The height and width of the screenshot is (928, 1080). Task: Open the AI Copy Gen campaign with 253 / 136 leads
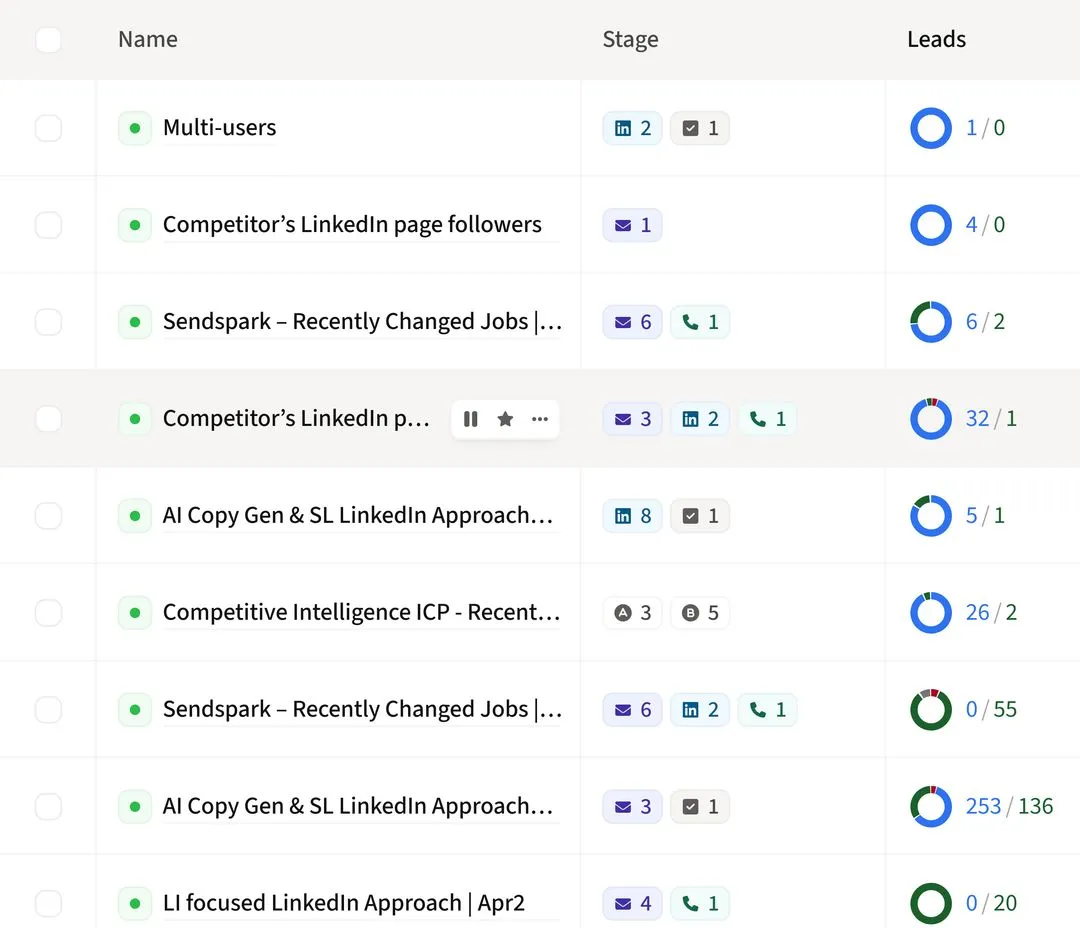[x=358, y=807]
